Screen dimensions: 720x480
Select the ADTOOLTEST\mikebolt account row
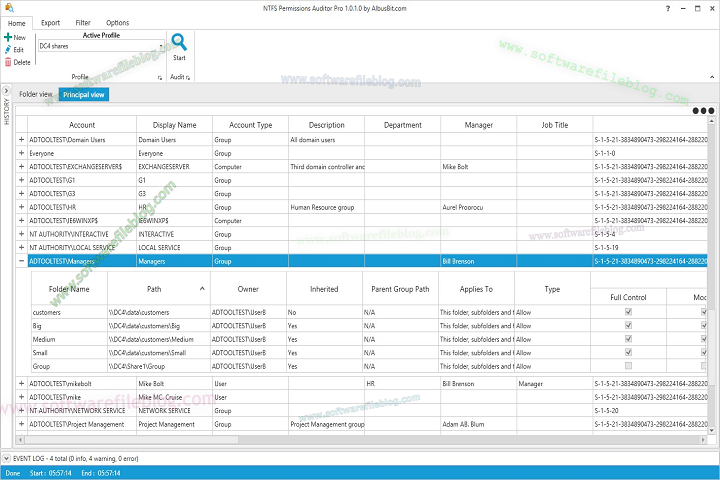[80, 384]
